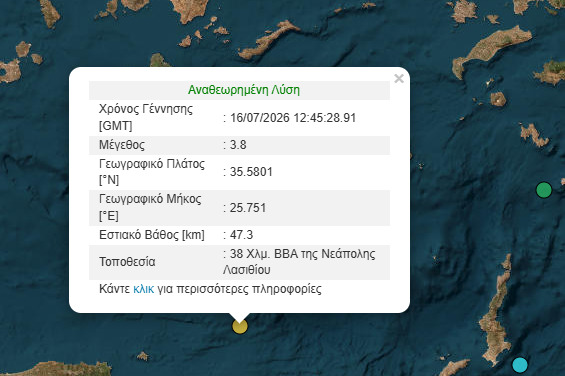The height and width of the screenshot is (376, 565).
Task: Click the large Kos island on map
Action: (491, 49)
